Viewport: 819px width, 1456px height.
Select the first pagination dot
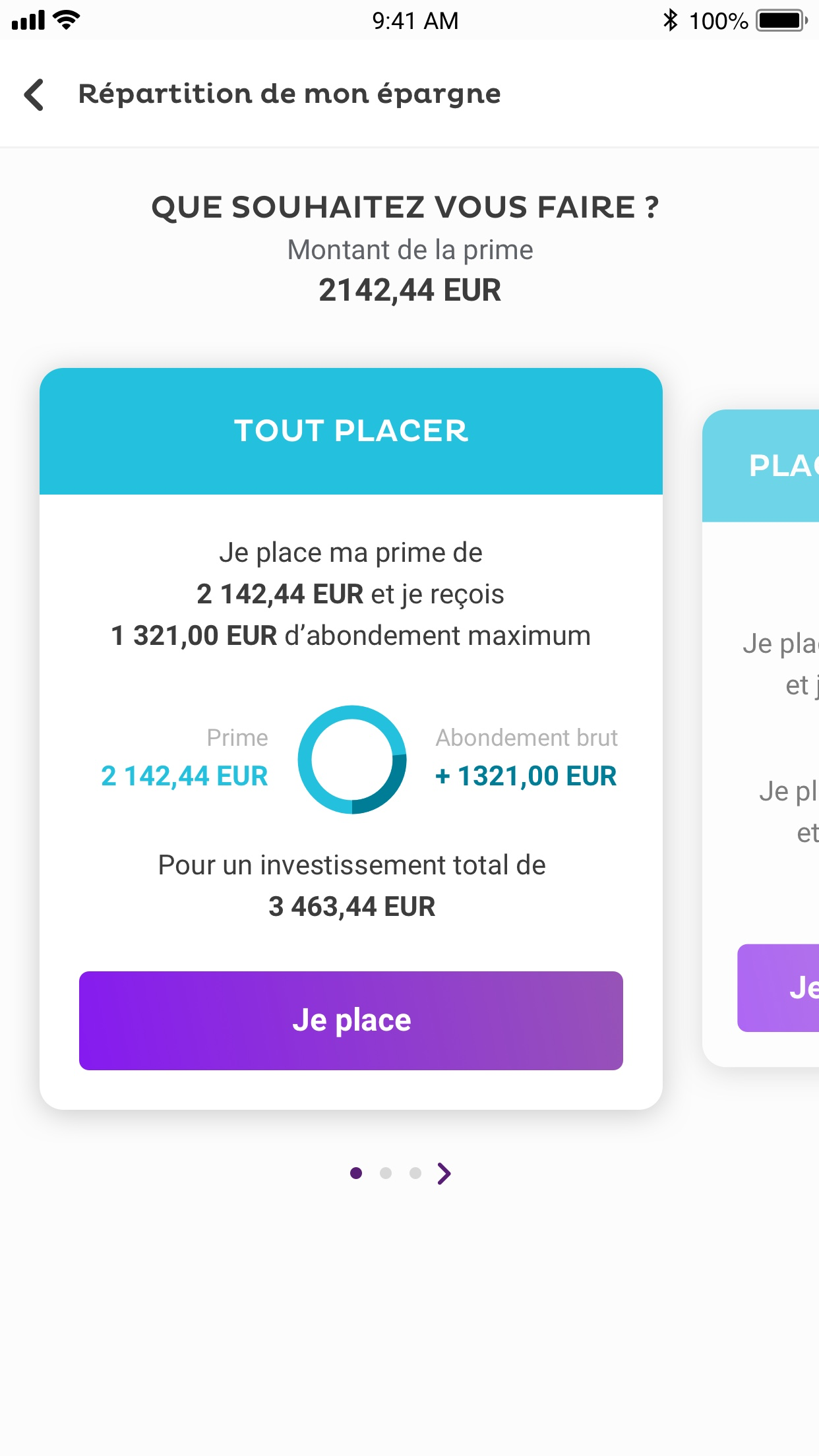(x=356, y=1173)
